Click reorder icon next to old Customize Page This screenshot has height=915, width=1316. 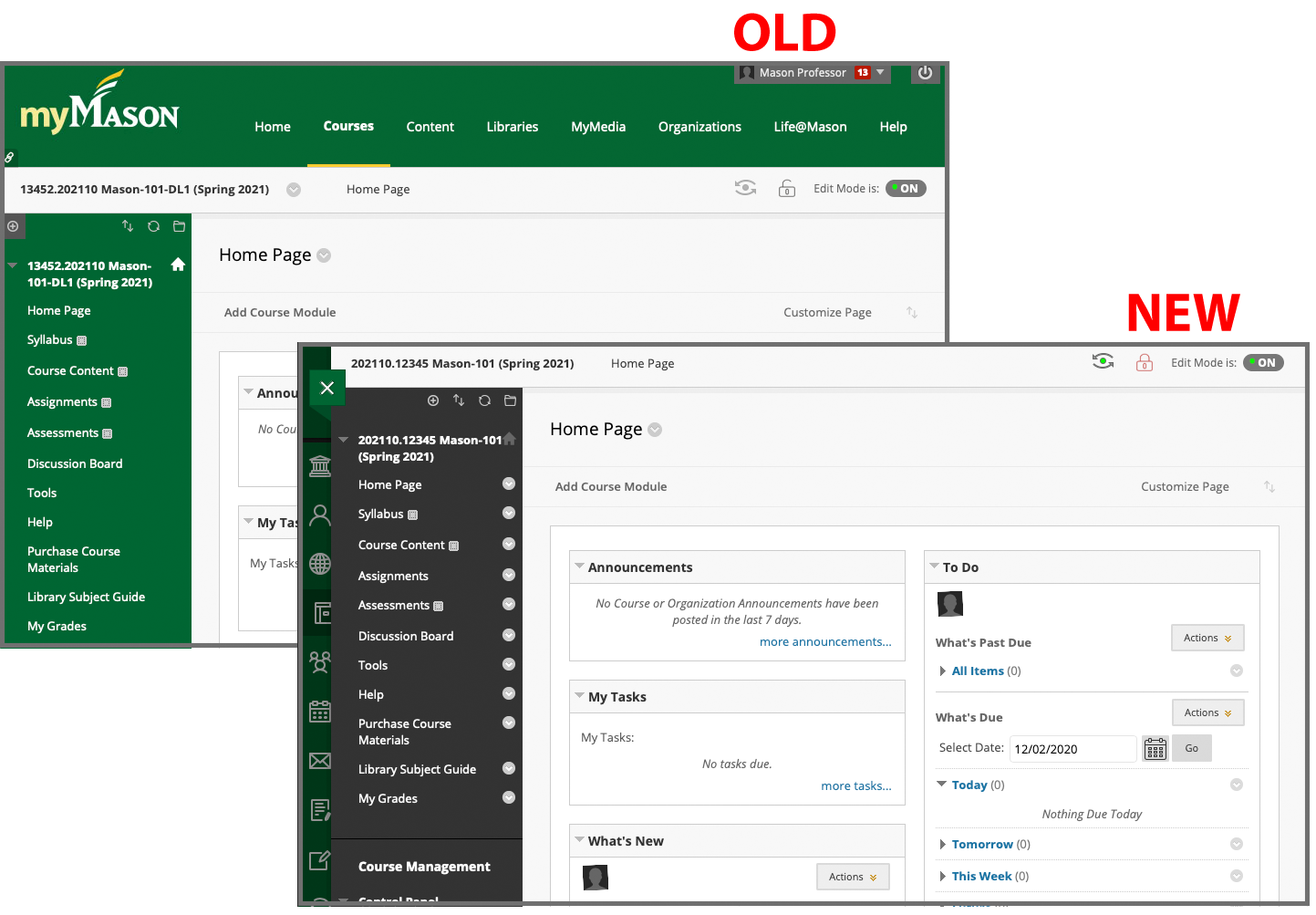(x=912, y=312)
